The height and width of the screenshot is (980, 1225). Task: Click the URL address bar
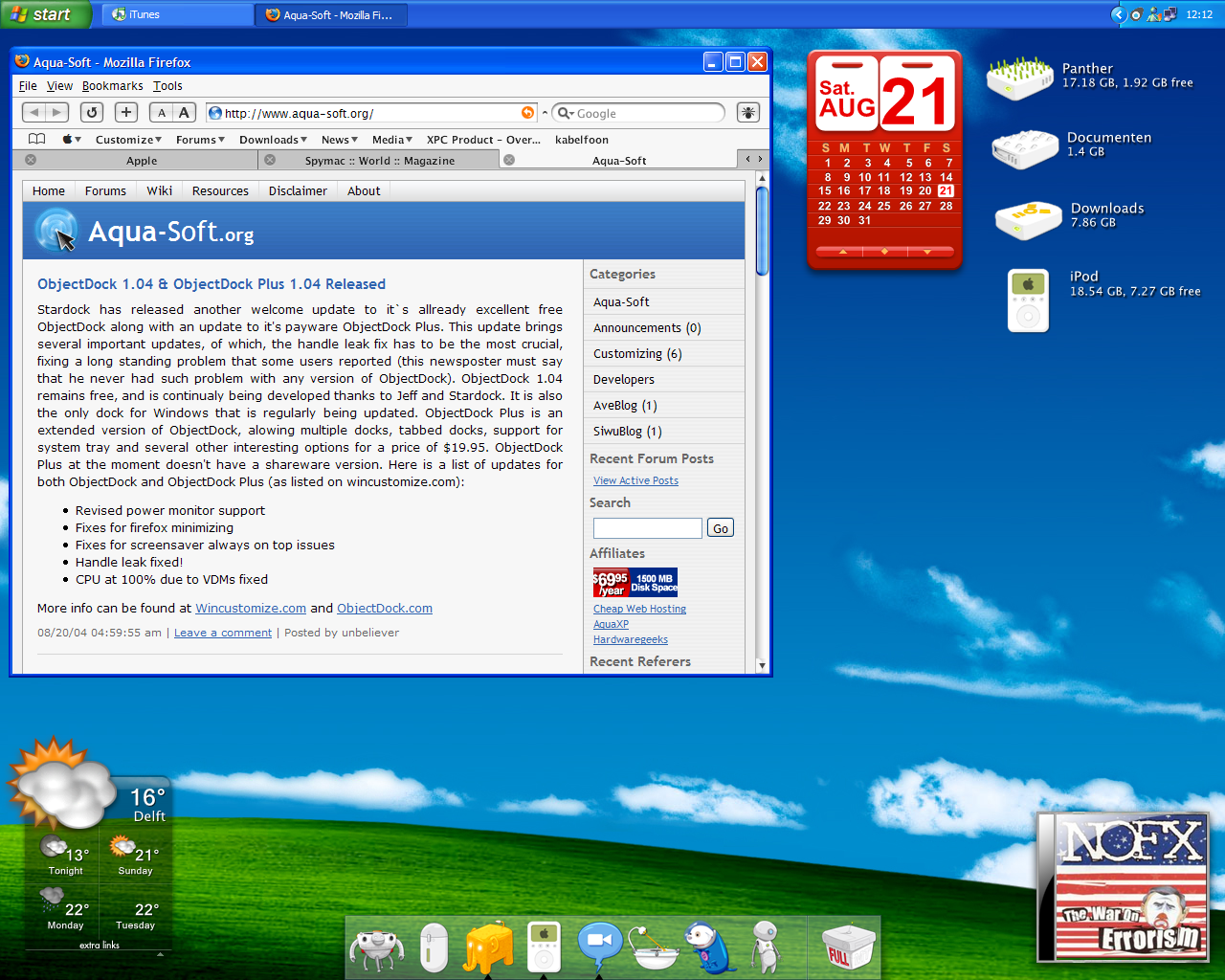(x=371, y=113)
